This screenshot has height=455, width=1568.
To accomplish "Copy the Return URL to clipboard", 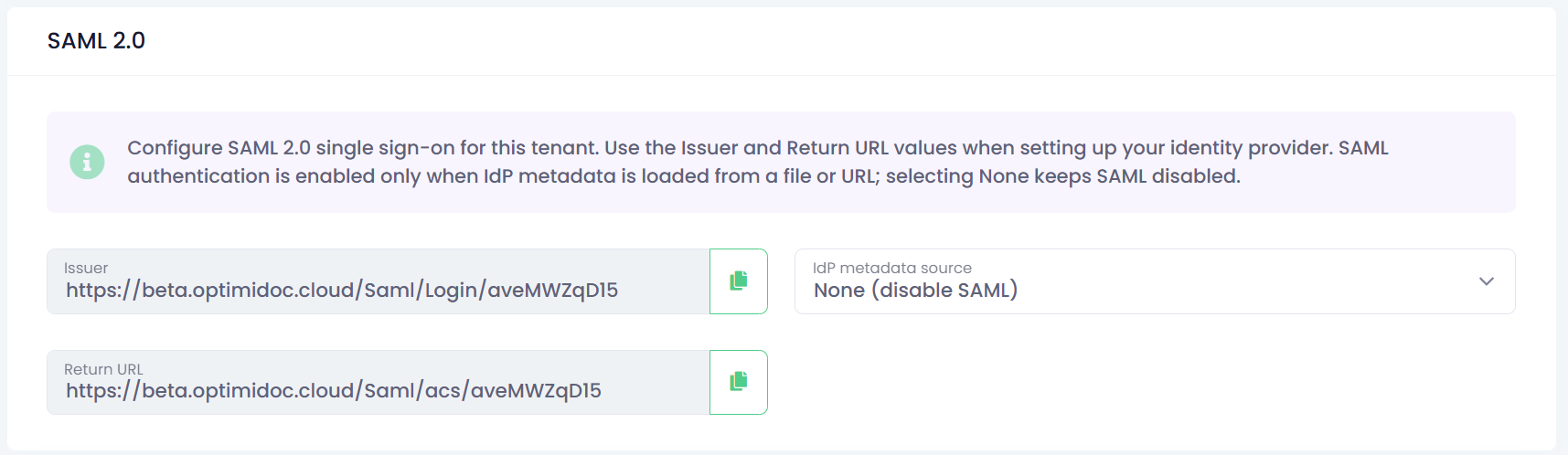I will (738, 382).
